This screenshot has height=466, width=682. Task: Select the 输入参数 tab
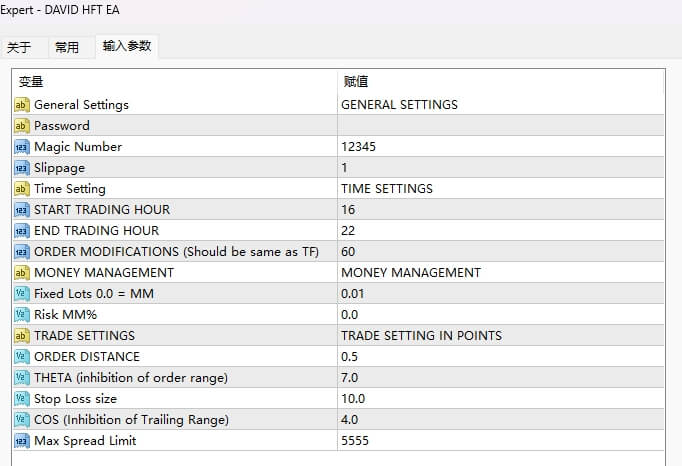coord(127,46)
